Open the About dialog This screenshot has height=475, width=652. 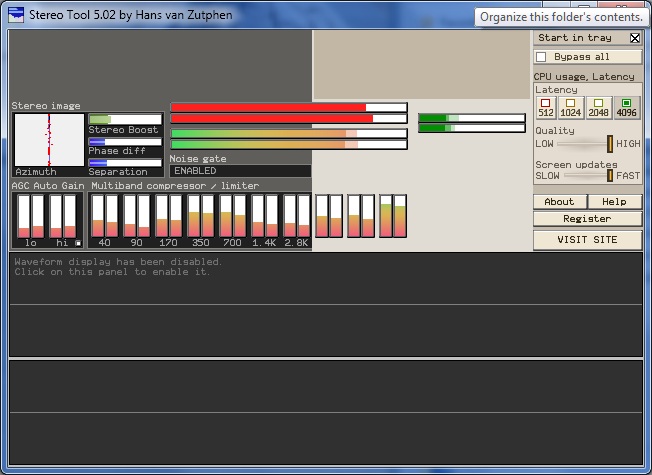[560, 202]
